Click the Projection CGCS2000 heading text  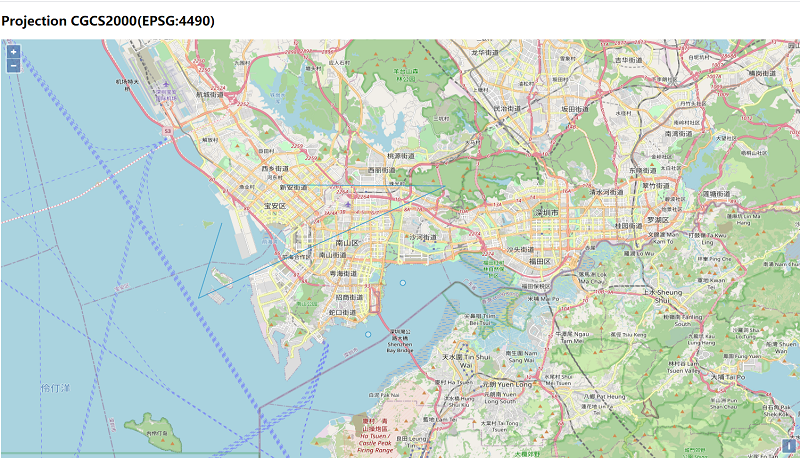tap(107, 20)
